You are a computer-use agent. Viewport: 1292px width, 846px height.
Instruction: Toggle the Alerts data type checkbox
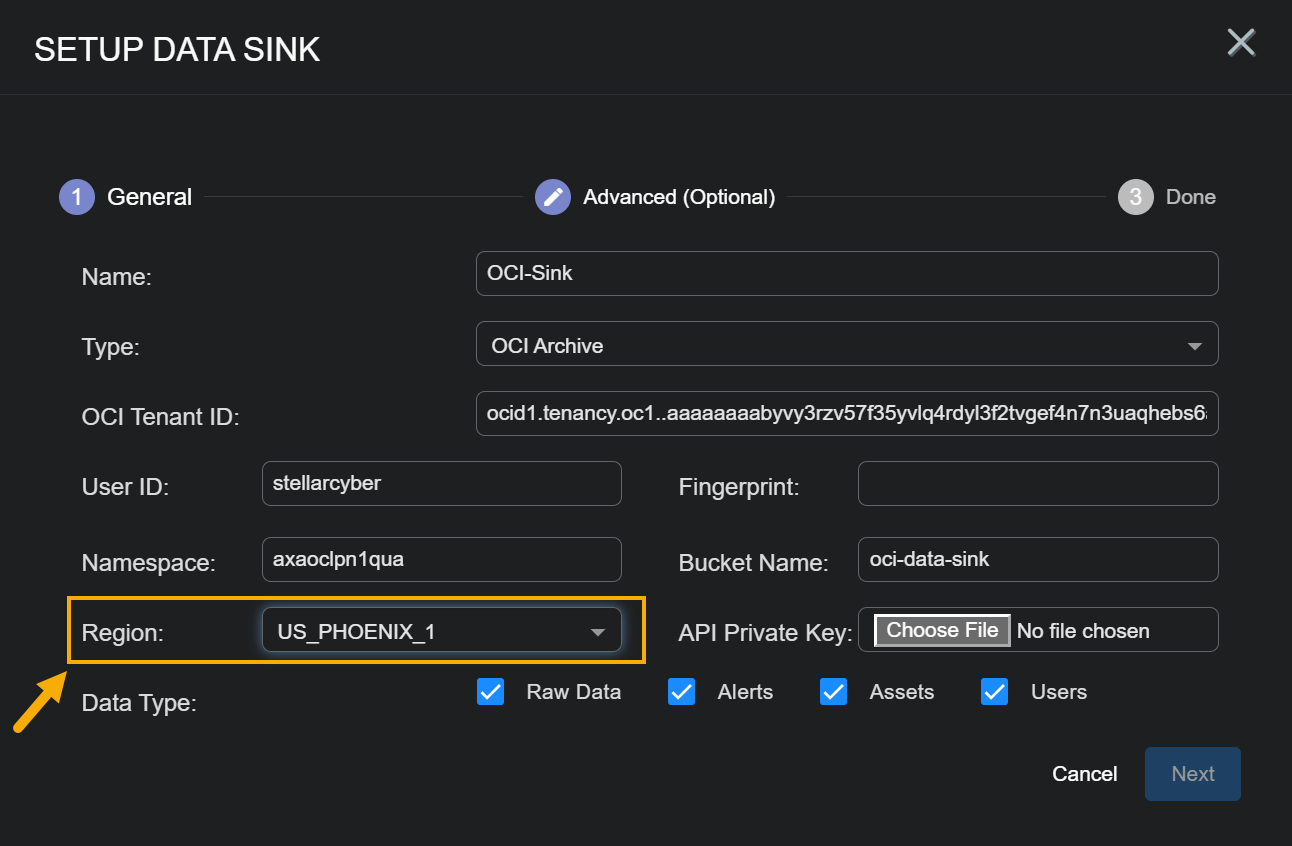681,692
